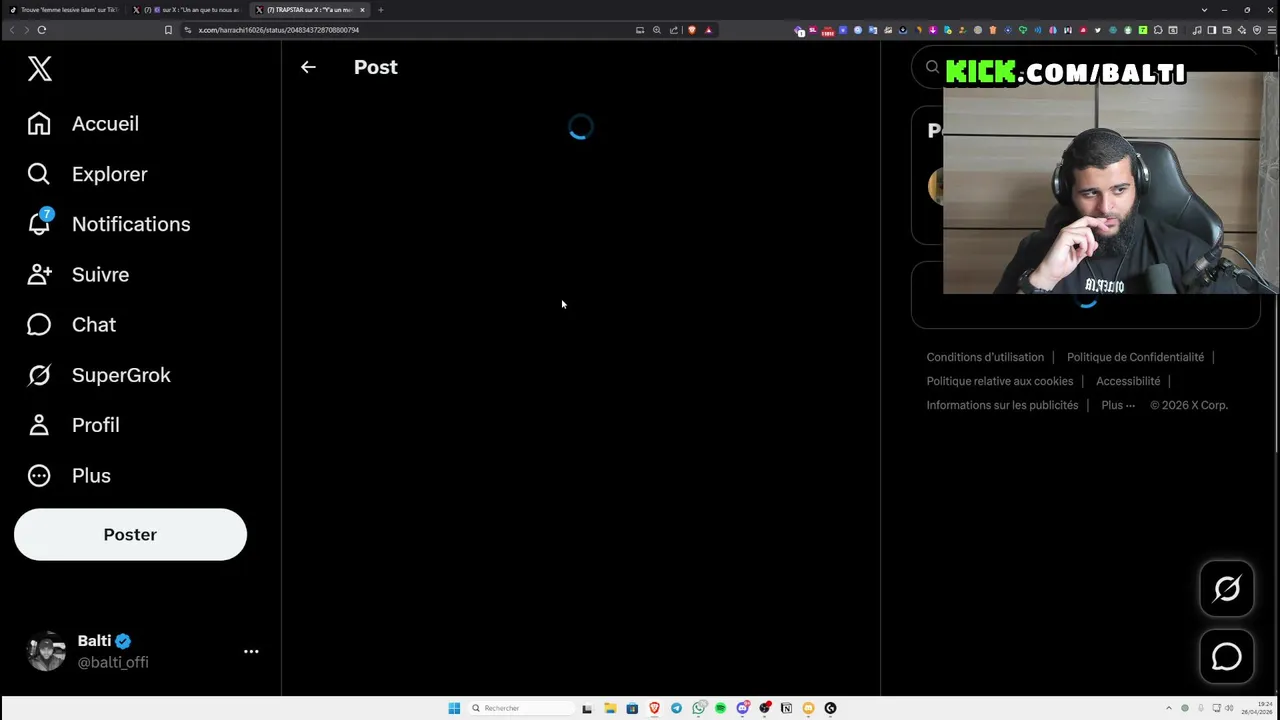Open the taskbar clock showing 19:24

tap(1256, 708)
